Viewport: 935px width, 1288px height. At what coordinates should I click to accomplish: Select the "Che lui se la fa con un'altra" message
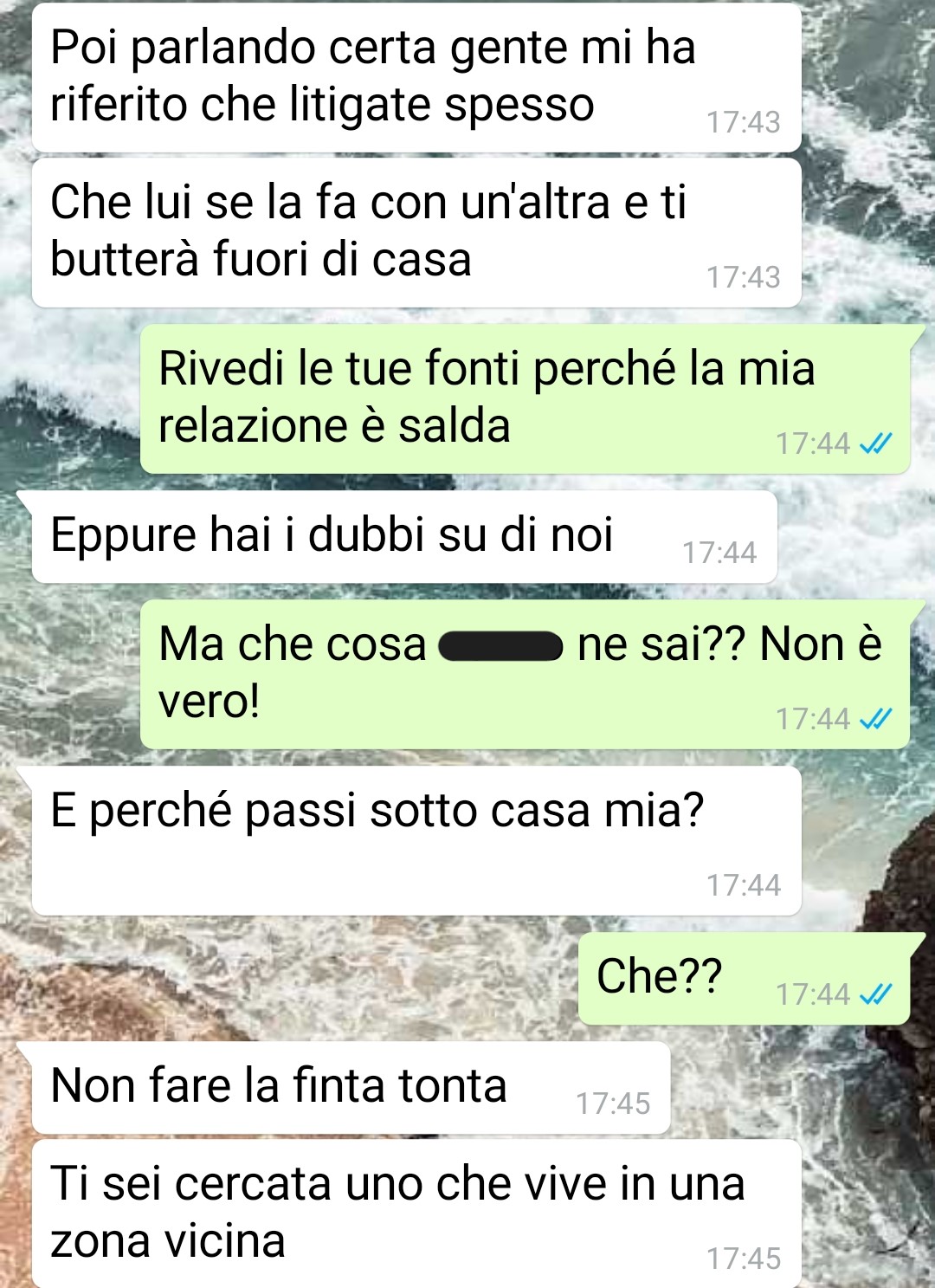tap(416, 232)
